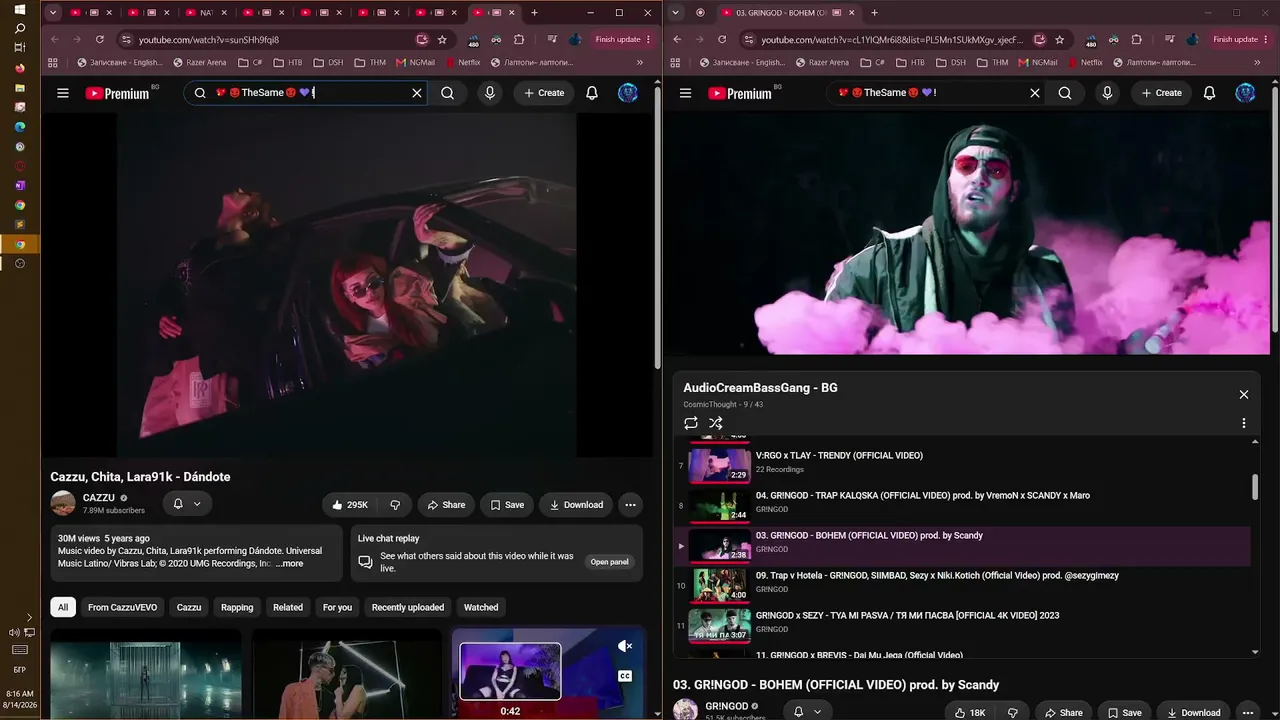Play GR!NGOD - TRAP KALQSKA playlist item
Viewport: 1280px width, 720px height.
962,505
